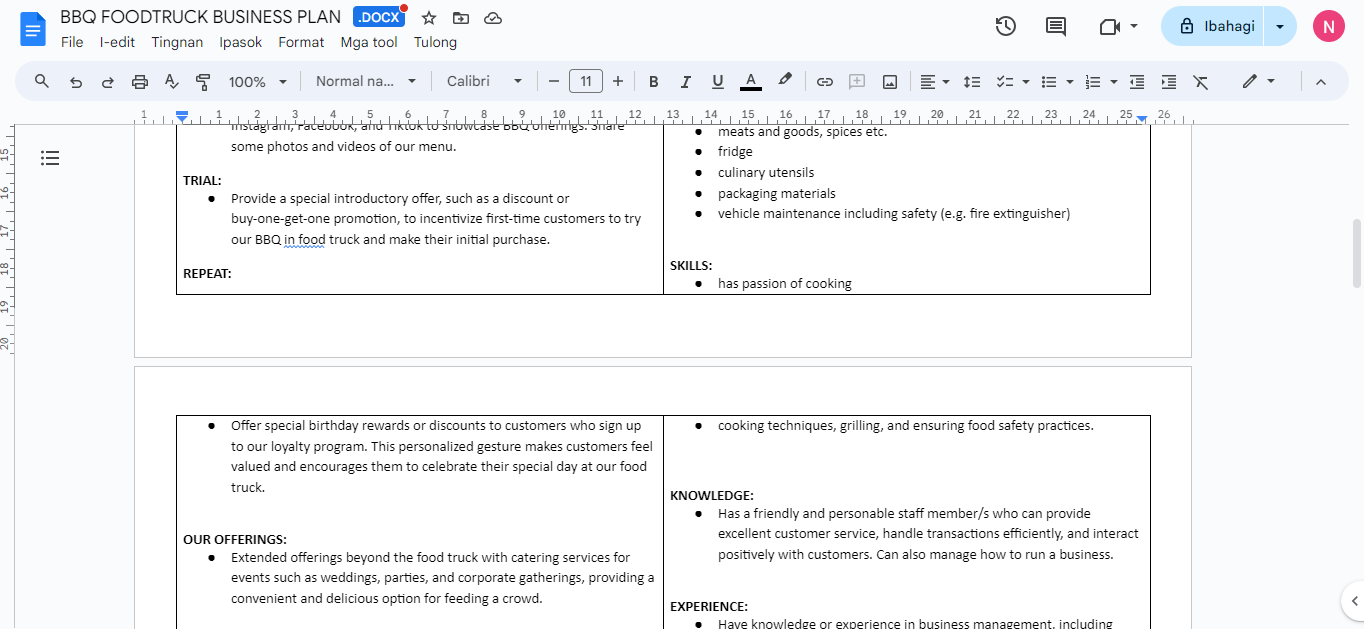Image resolution: width=1364 pixels, height=629 pixels.
Task: Open the File menu
Action: [x=72, y=42]
